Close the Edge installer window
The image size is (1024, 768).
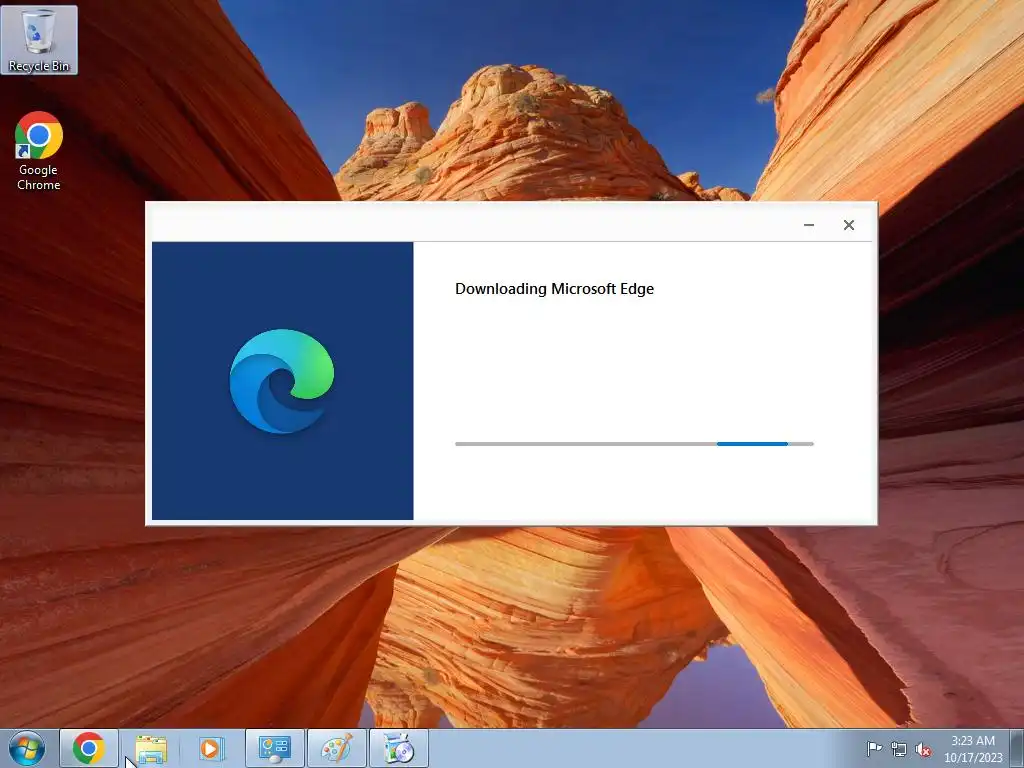849,225
